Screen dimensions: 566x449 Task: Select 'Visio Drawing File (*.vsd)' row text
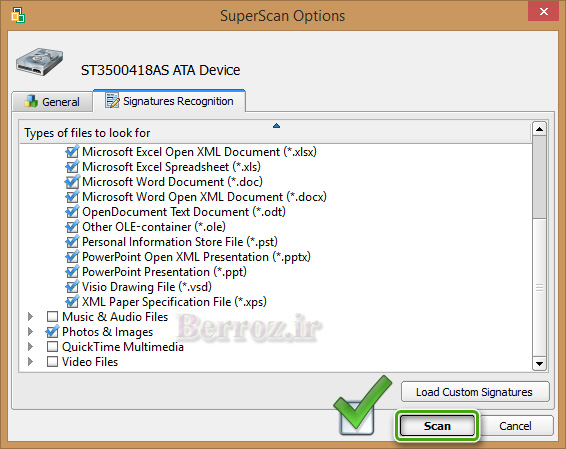click(147, 287)
